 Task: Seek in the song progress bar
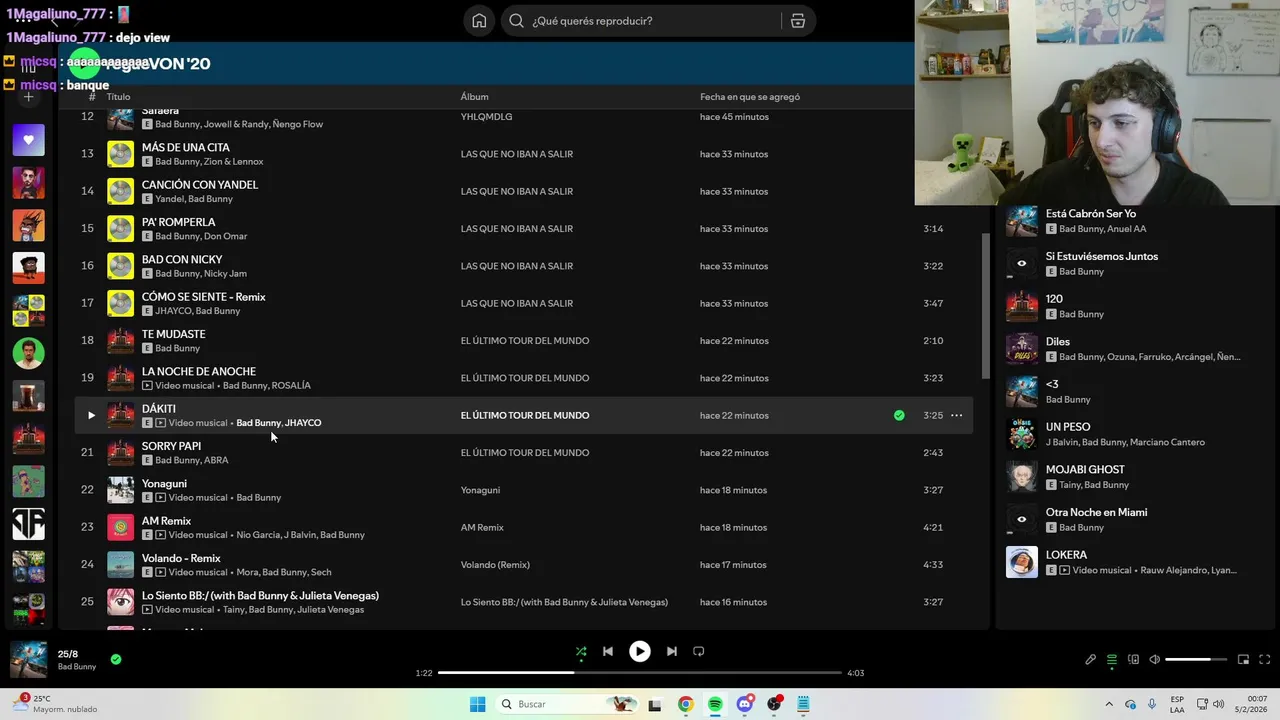point(640,673)
